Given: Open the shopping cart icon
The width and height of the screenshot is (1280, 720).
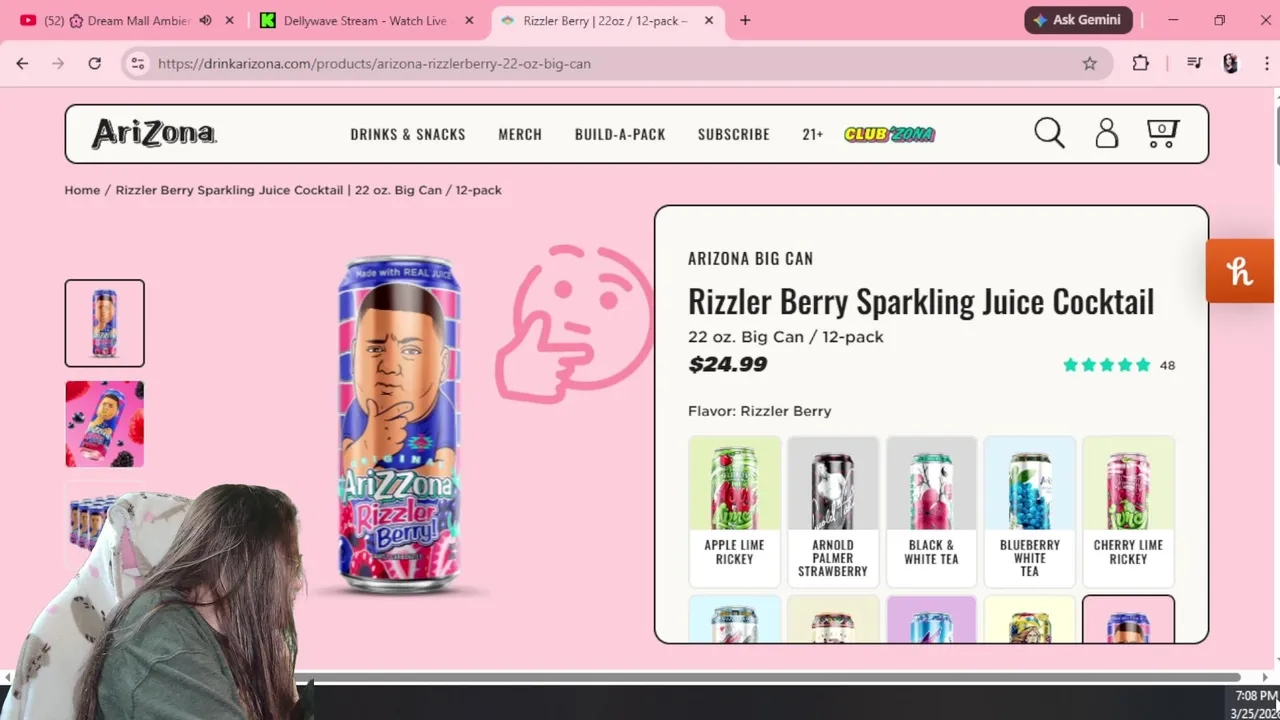Looking at the screenshot, I should [1162, 133].
